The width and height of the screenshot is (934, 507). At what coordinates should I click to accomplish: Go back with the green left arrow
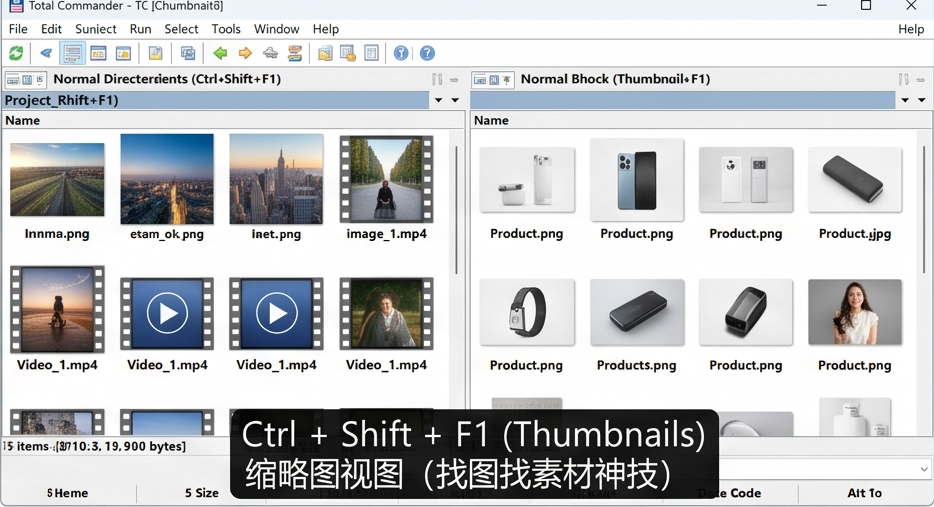(x=220, y=53)
